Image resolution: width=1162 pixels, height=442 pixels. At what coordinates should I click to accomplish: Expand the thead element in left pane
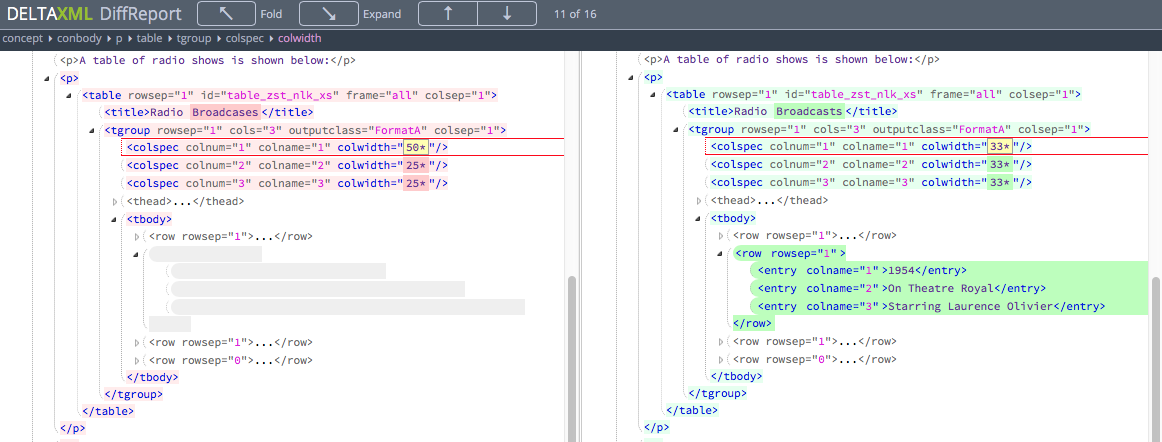[x=115, y=202]
